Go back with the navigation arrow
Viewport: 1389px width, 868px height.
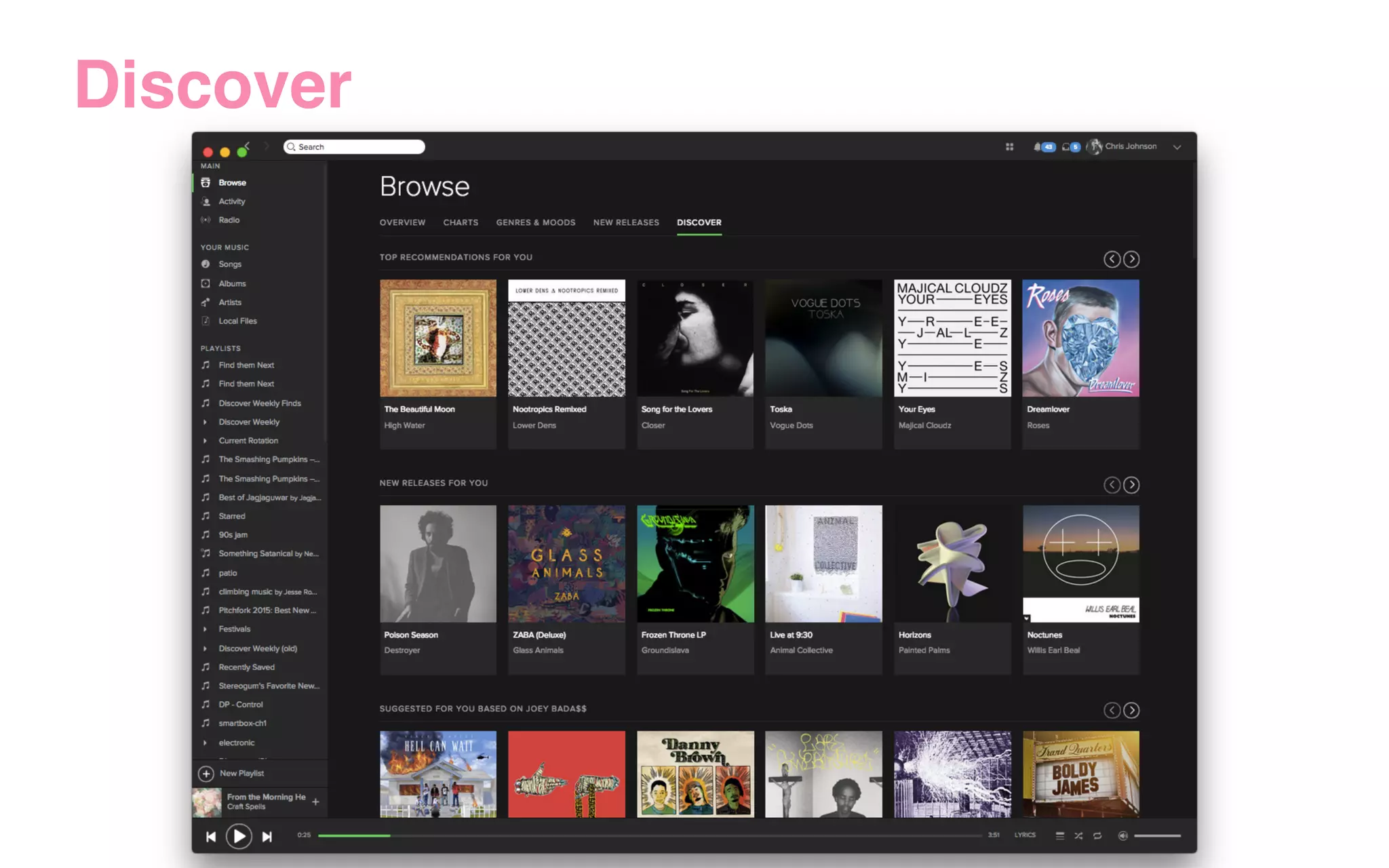click(247, 146)
